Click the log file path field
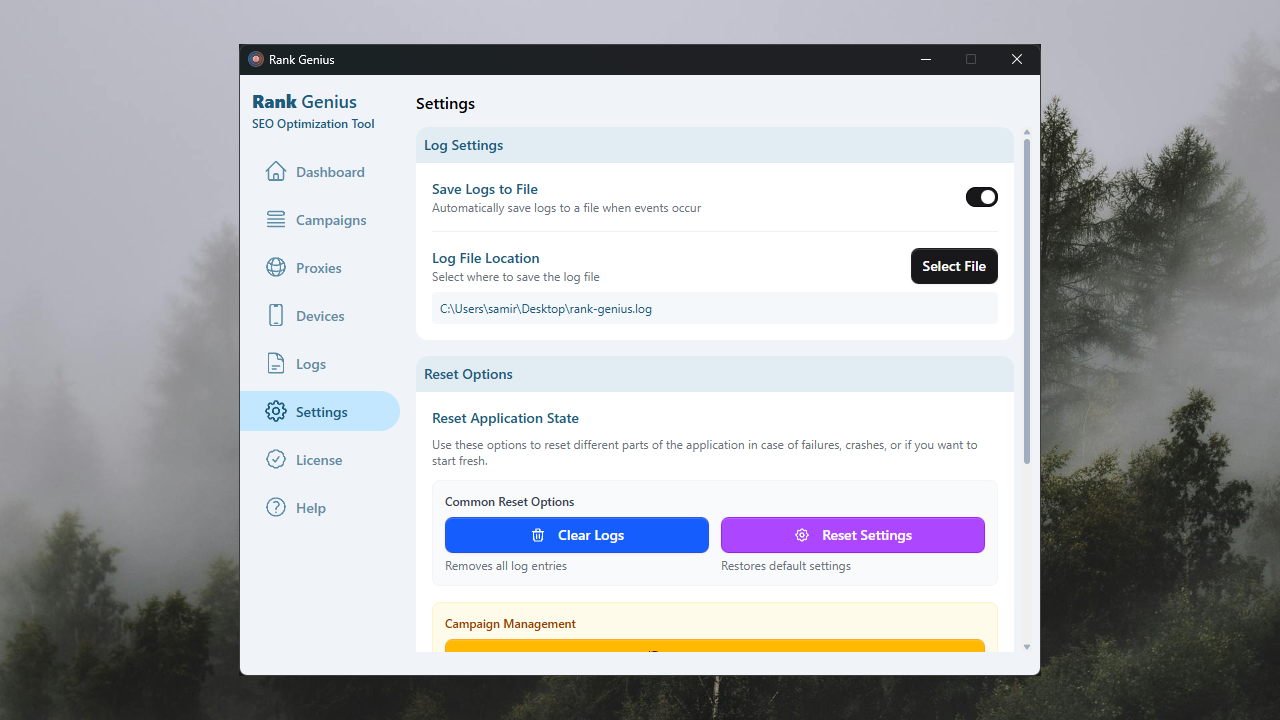This screenshot has width=1280, height=720. (715, 309)
